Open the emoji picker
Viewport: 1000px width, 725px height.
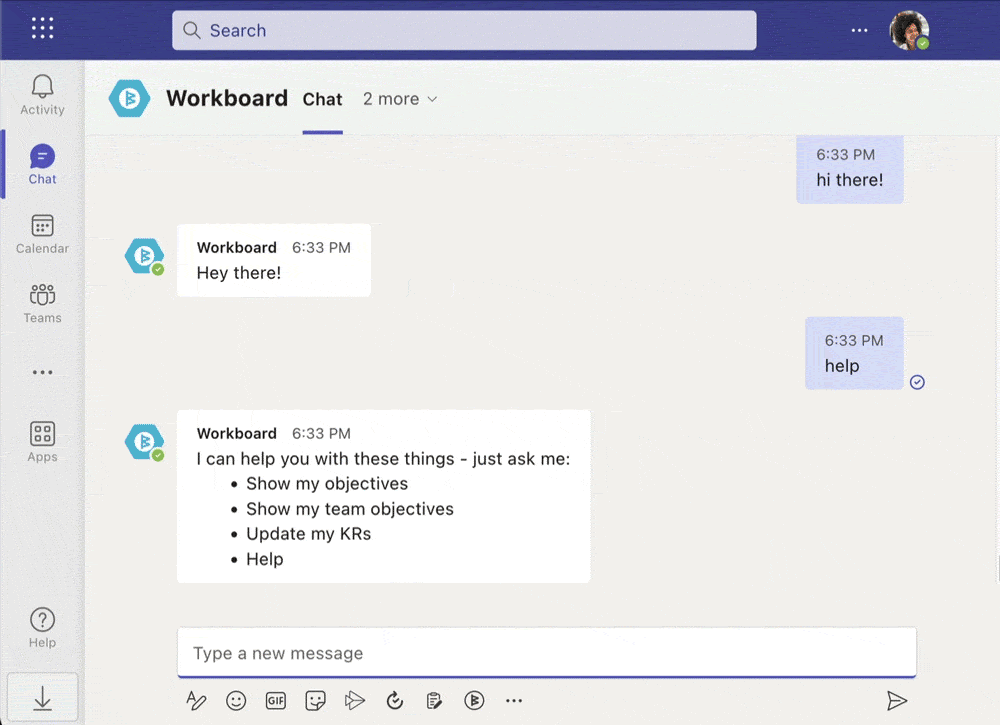click(236, 701)
